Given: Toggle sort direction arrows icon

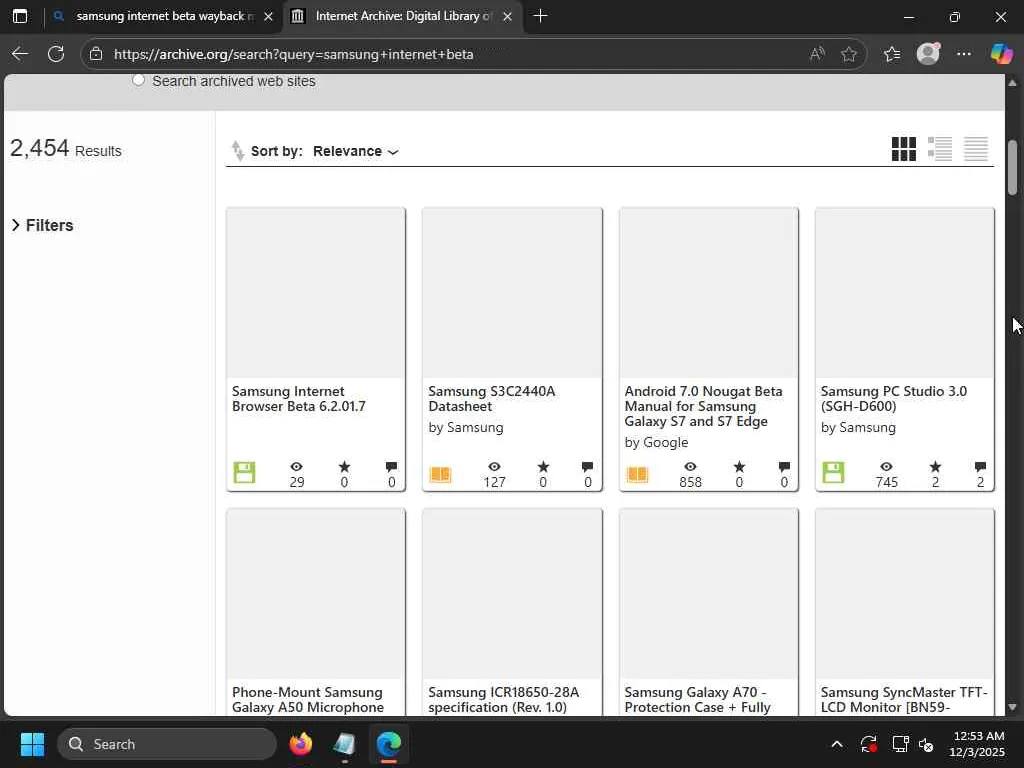Looking at the screenshot, I should coord(238,151).
